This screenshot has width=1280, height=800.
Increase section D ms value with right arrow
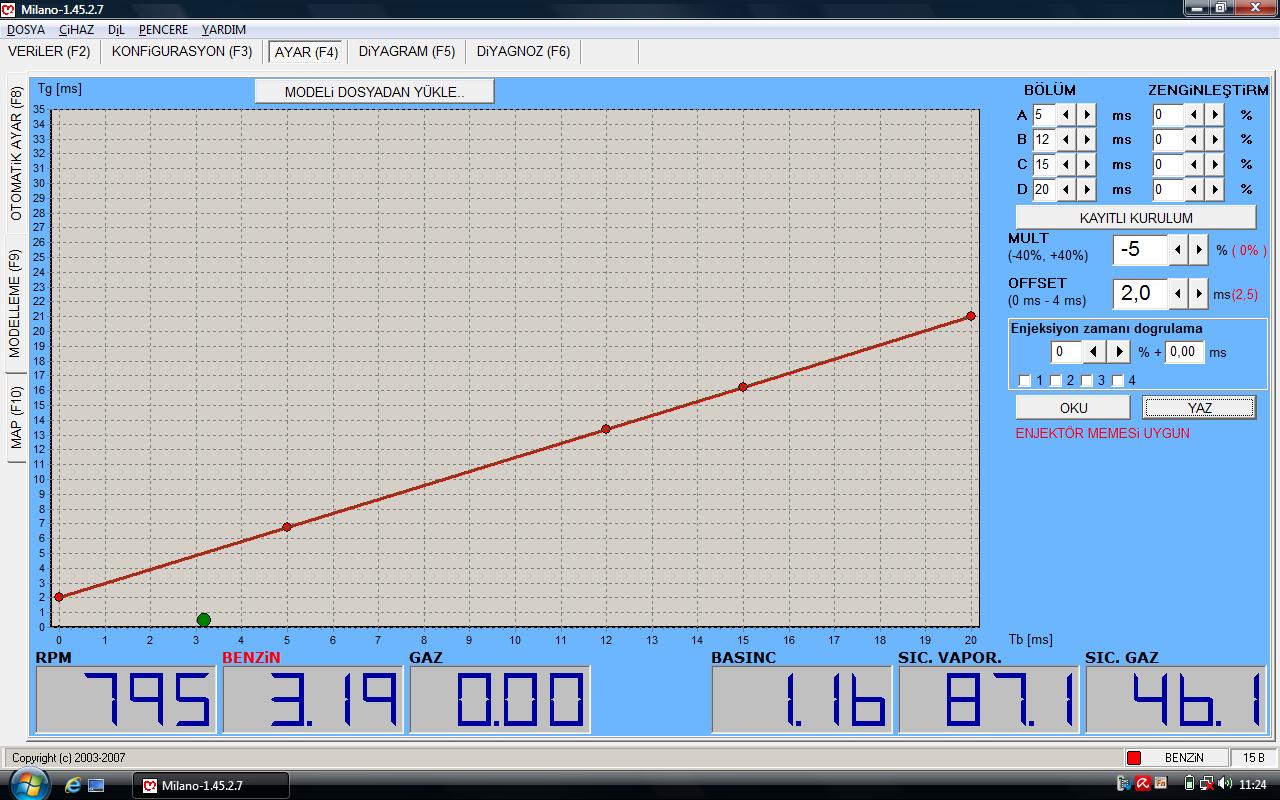1087,189
